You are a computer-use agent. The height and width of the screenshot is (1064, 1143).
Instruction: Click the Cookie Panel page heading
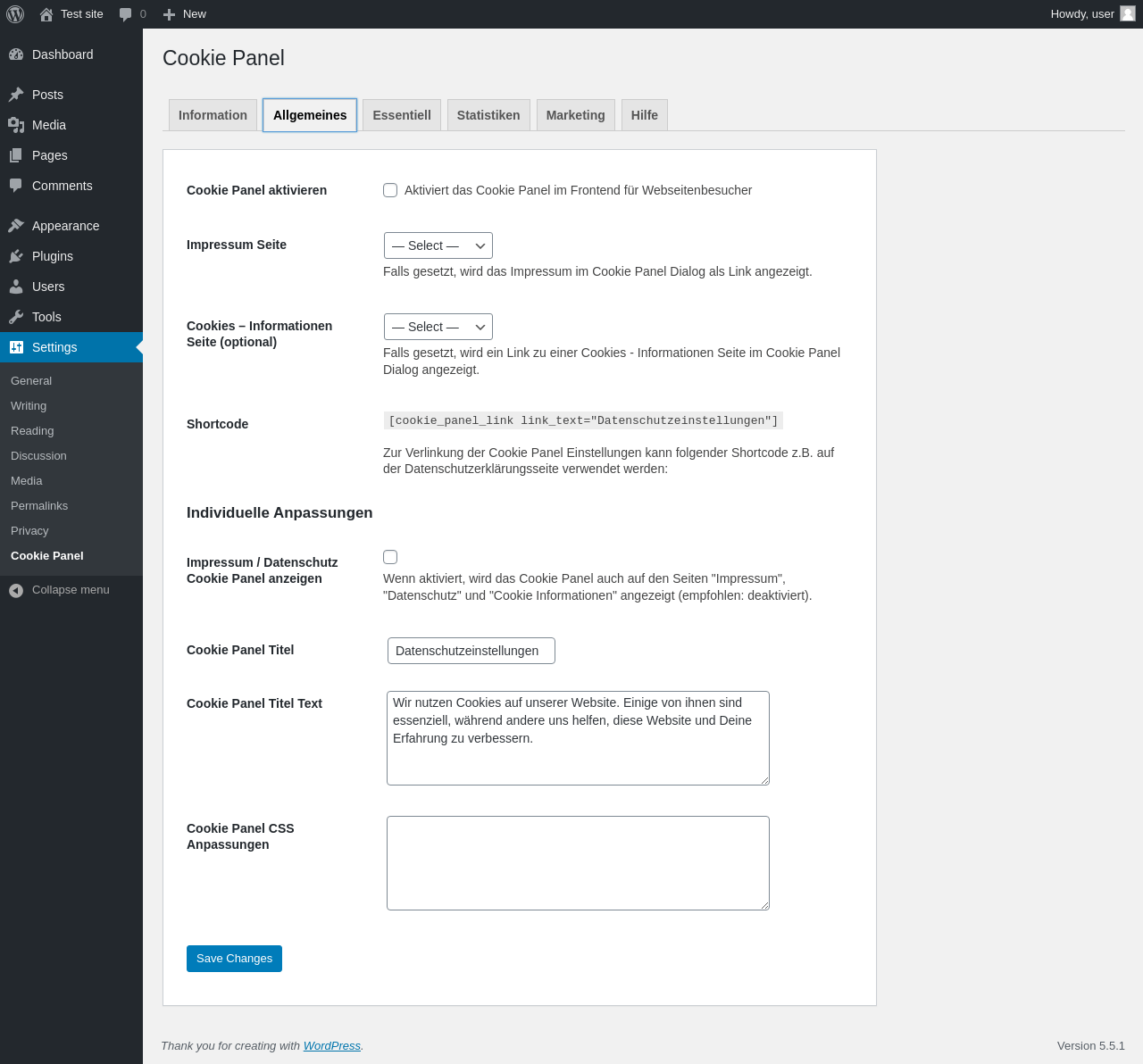pyautogui.click(x=223, y=58)
